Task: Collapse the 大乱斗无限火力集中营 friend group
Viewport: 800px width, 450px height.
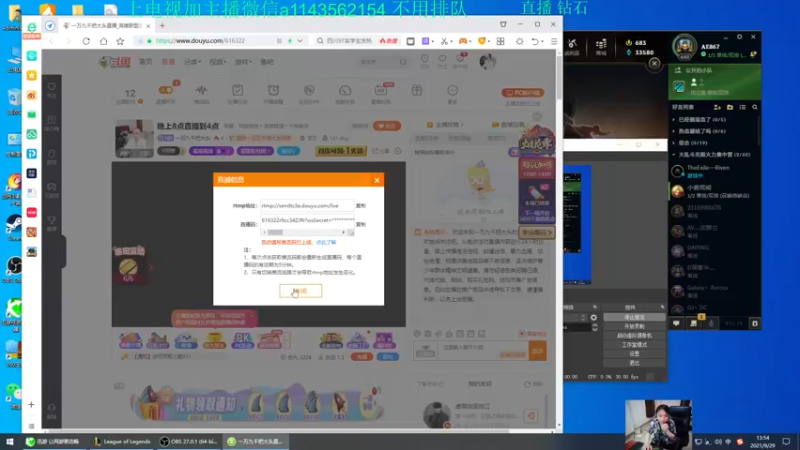Action: (x=710, y=155)
